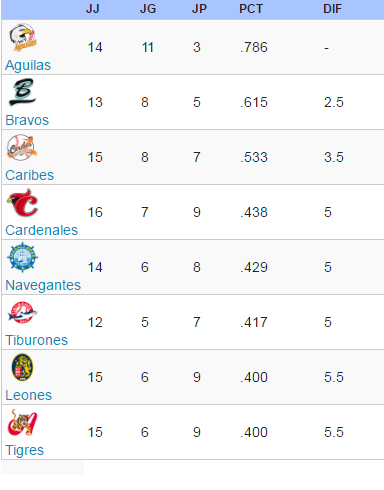This screenshot has width=384, height=490.
Task: Click the Navegantes team name link
Action: tap(43, 285)
